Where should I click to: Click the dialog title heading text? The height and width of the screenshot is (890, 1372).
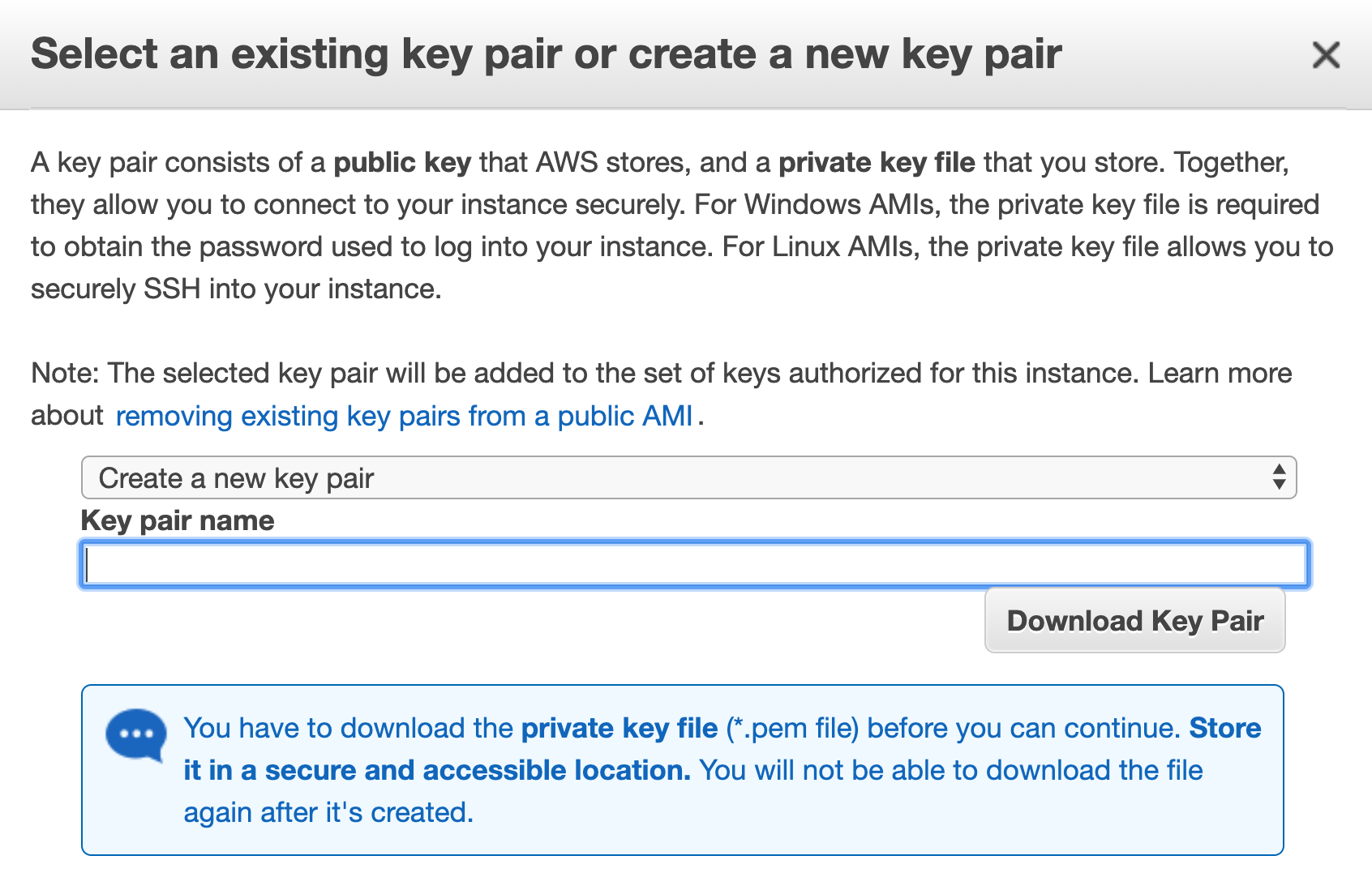546,54
